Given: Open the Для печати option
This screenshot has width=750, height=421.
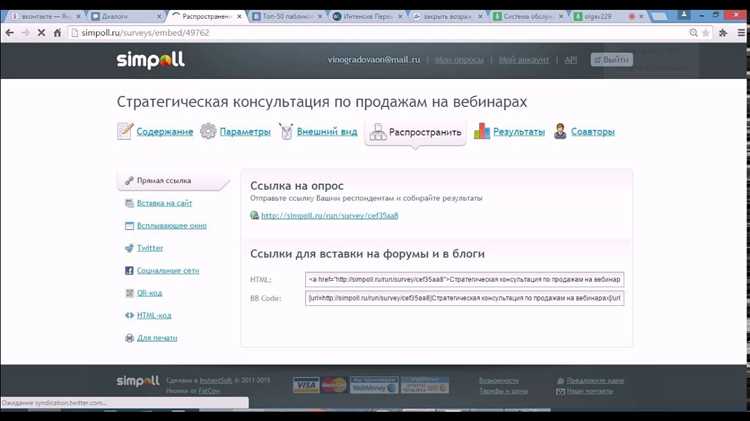Looking at the screenshot, I should [157, 338].
